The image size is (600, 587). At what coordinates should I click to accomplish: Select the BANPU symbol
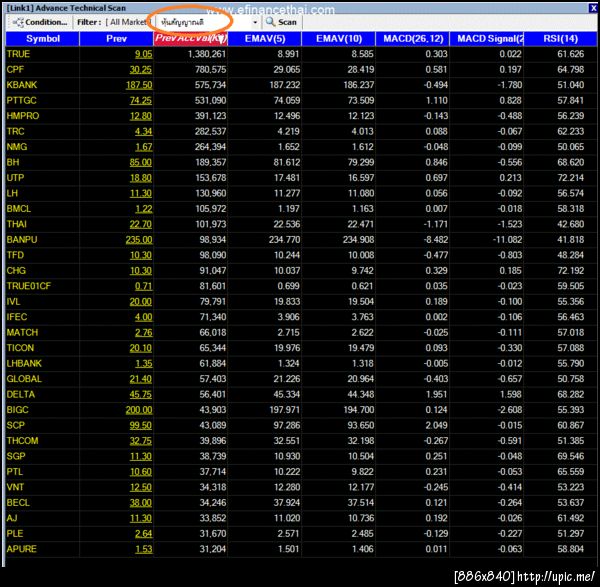point(22,240)
